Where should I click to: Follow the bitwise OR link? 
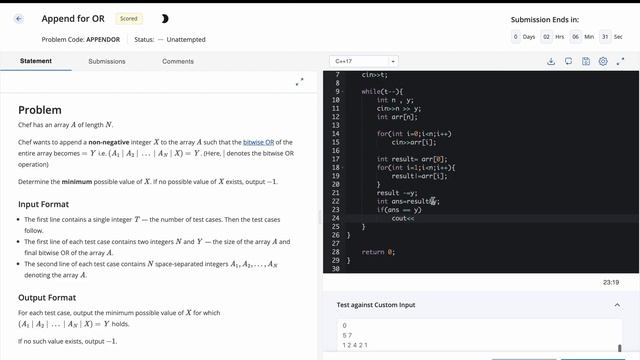(x=258, y=142)
